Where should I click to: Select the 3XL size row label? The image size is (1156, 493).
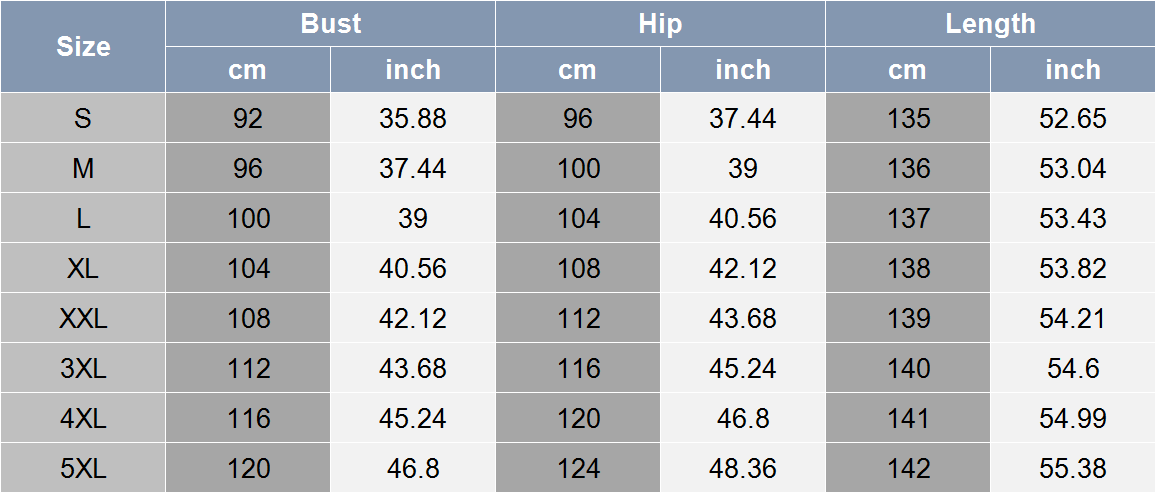pyautogui.click(x=83, y=368)
